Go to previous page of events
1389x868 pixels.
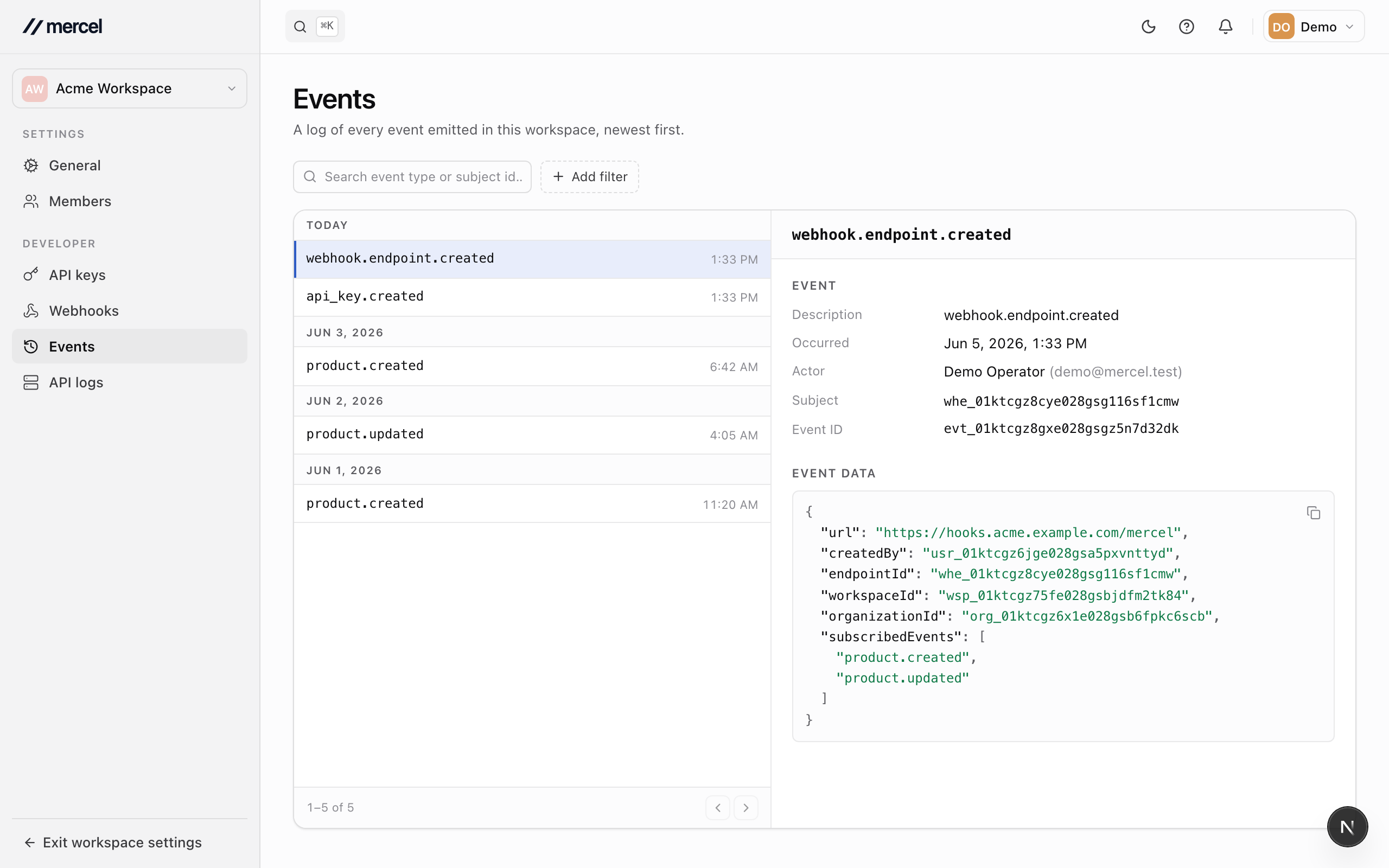[x=717, y=808]
